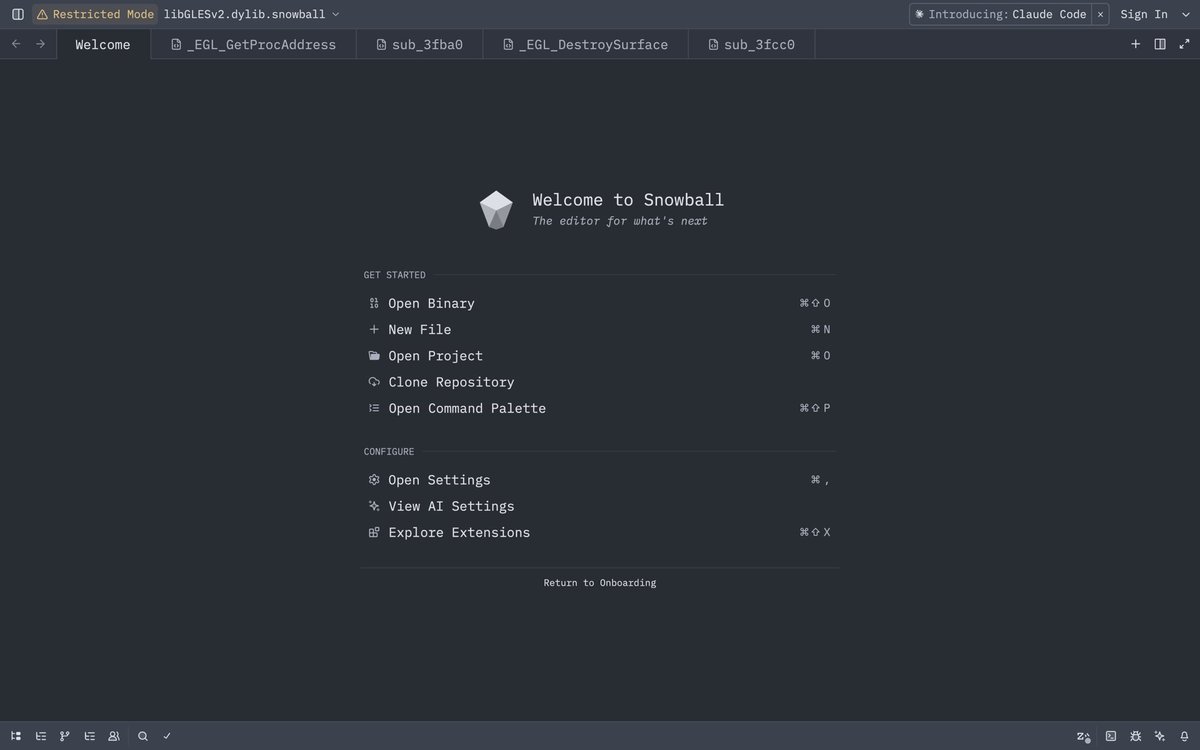Go back with the left arrow

coord(15,44)
